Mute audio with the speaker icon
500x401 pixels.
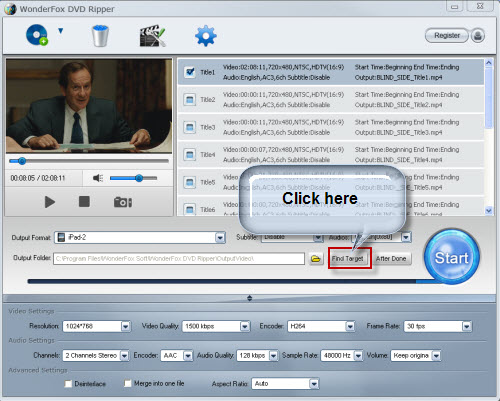[x=98, y=178]
